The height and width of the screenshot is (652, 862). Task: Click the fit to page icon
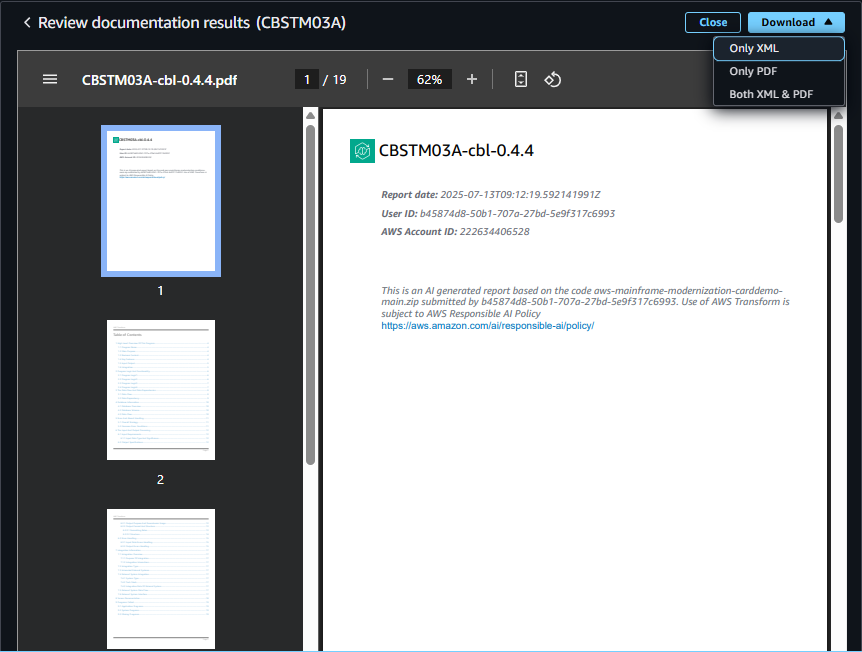click(520, 79)
